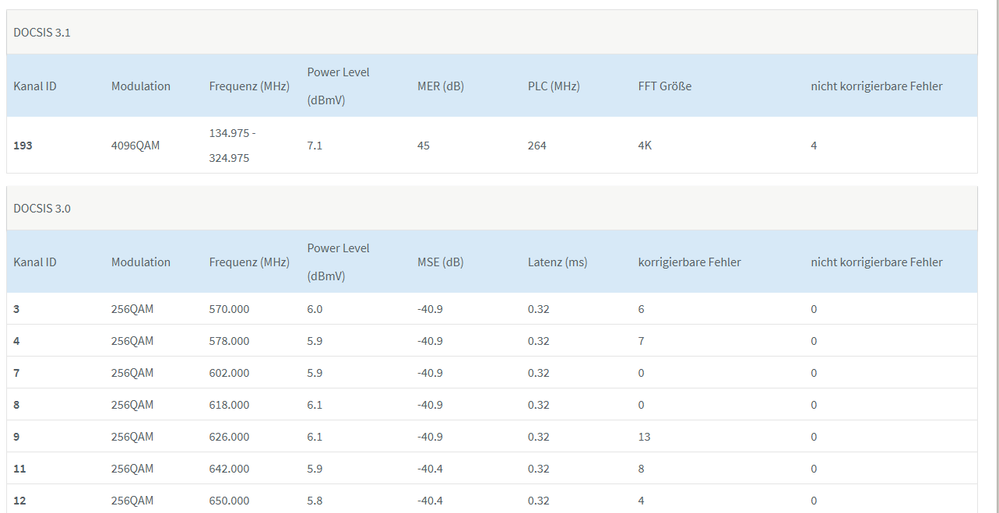Click frequency 618.000
This screenshot has width=999, height=513.
click(229, 405)
